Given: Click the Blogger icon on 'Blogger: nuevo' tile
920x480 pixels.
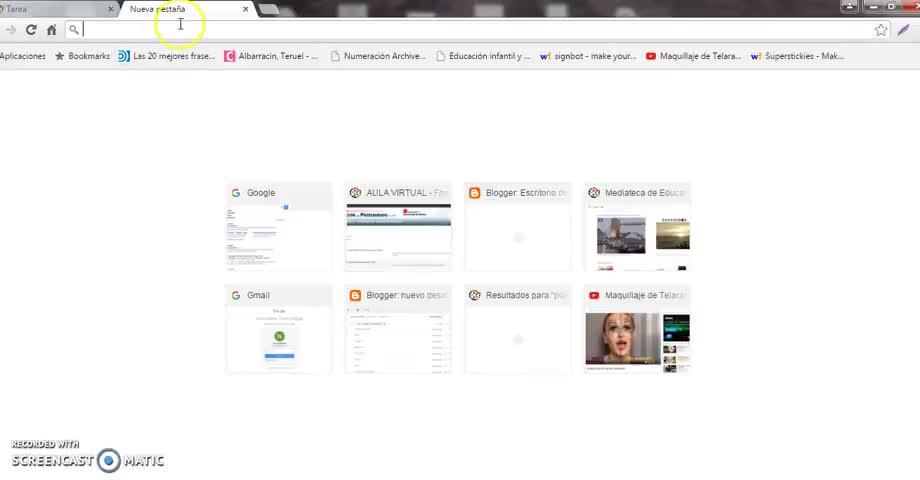Looking at the screenshot, I should pos(355,295).
